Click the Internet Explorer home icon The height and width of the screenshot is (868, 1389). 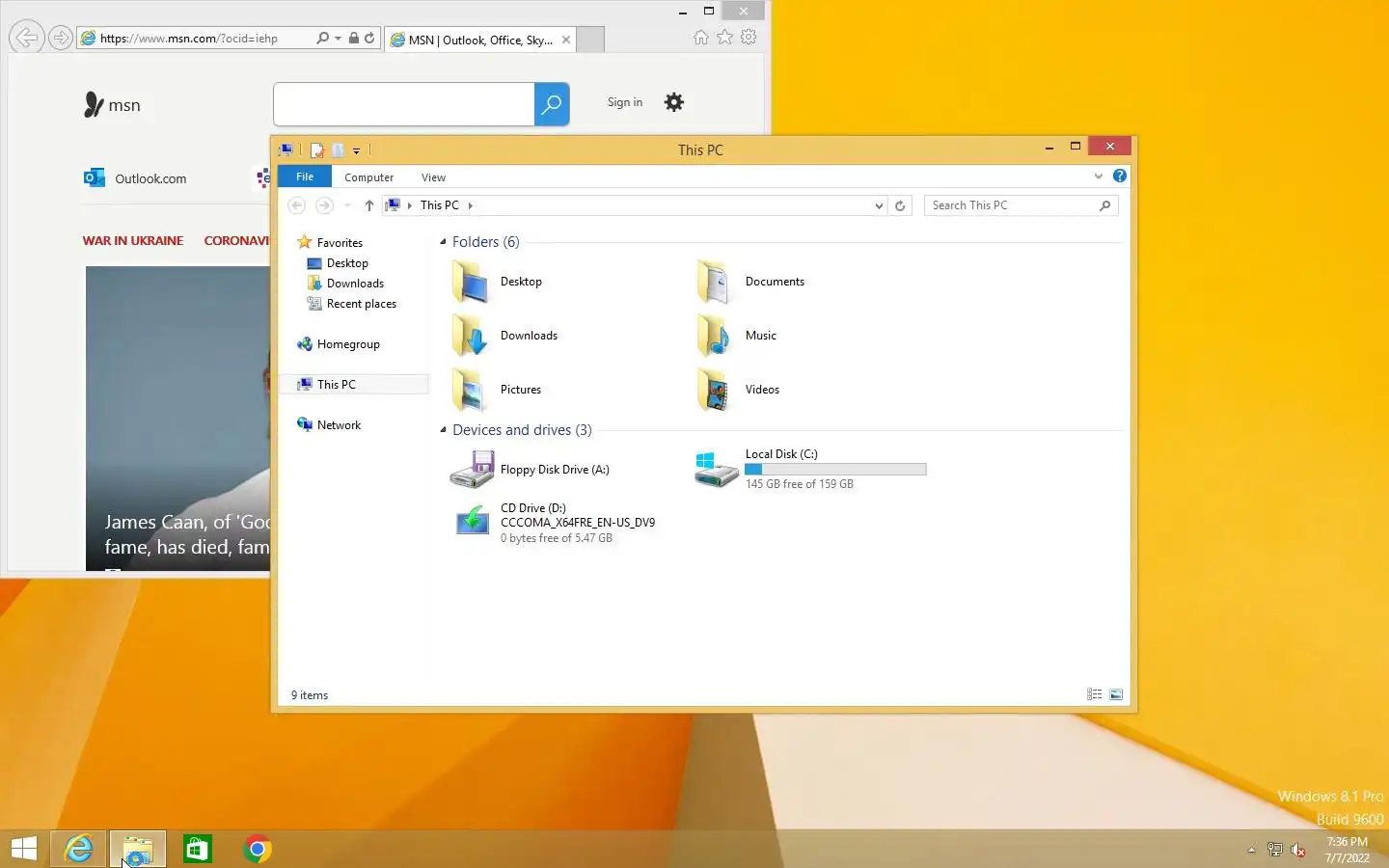[x=701, y=37]
